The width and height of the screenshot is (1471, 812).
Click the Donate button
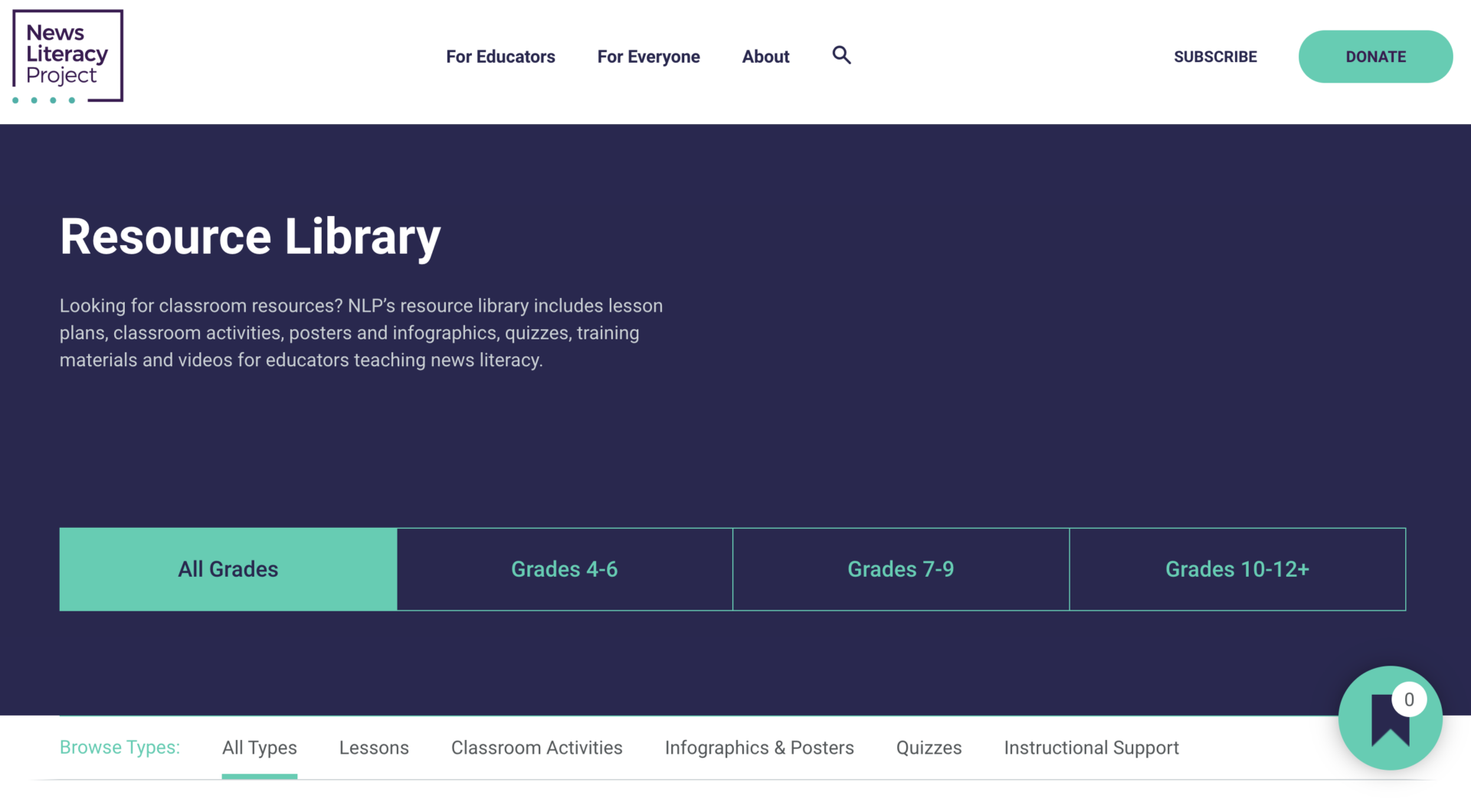click(x=1375, y=56)
